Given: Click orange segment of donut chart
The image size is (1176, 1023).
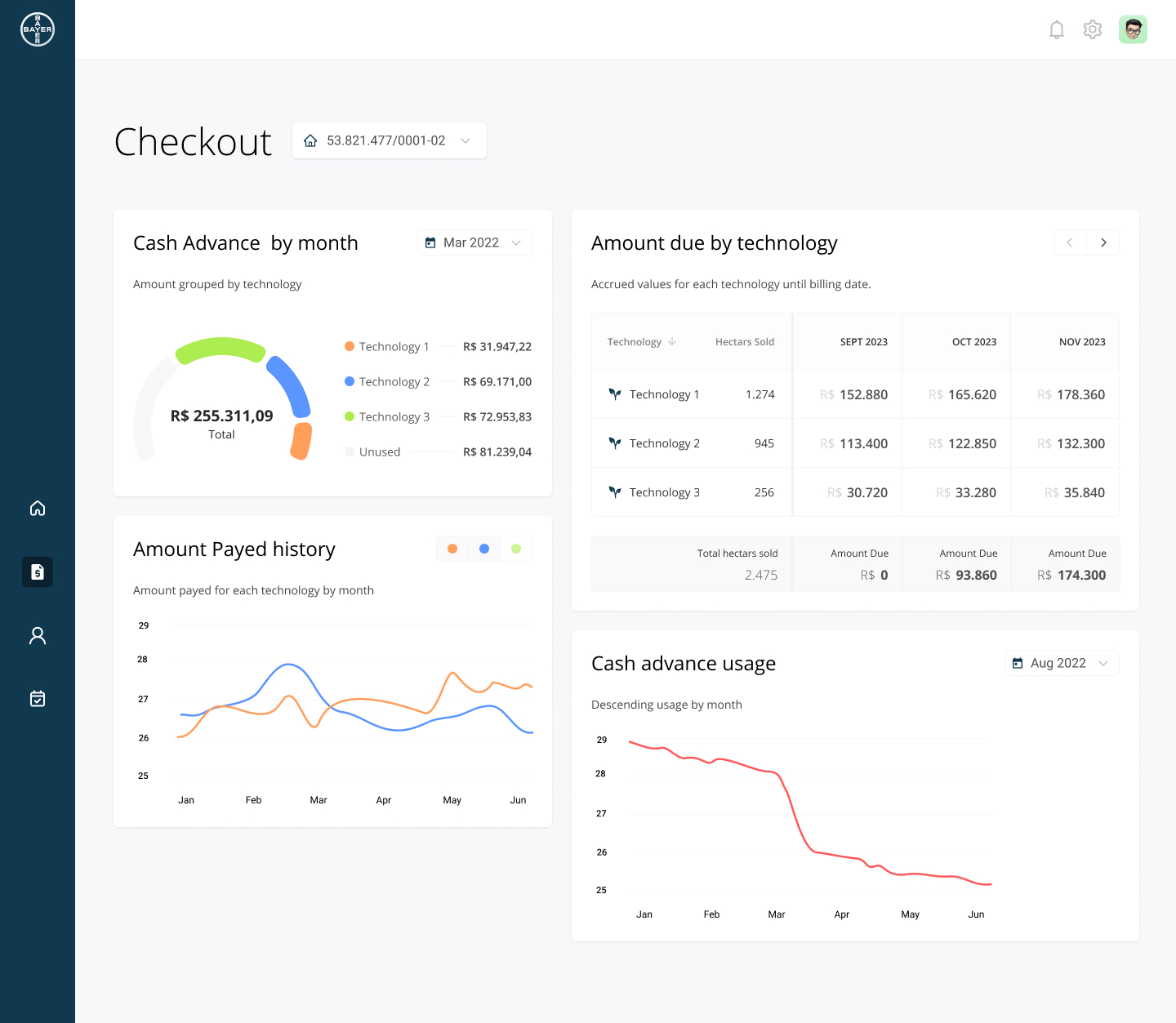Looking at the screenshot, I should [301, 441].
